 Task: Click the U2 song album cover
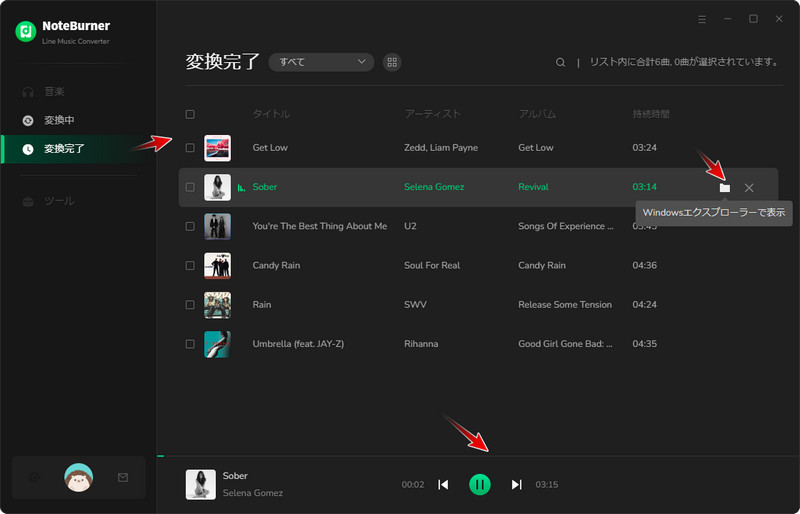click(x=217, y=227)
